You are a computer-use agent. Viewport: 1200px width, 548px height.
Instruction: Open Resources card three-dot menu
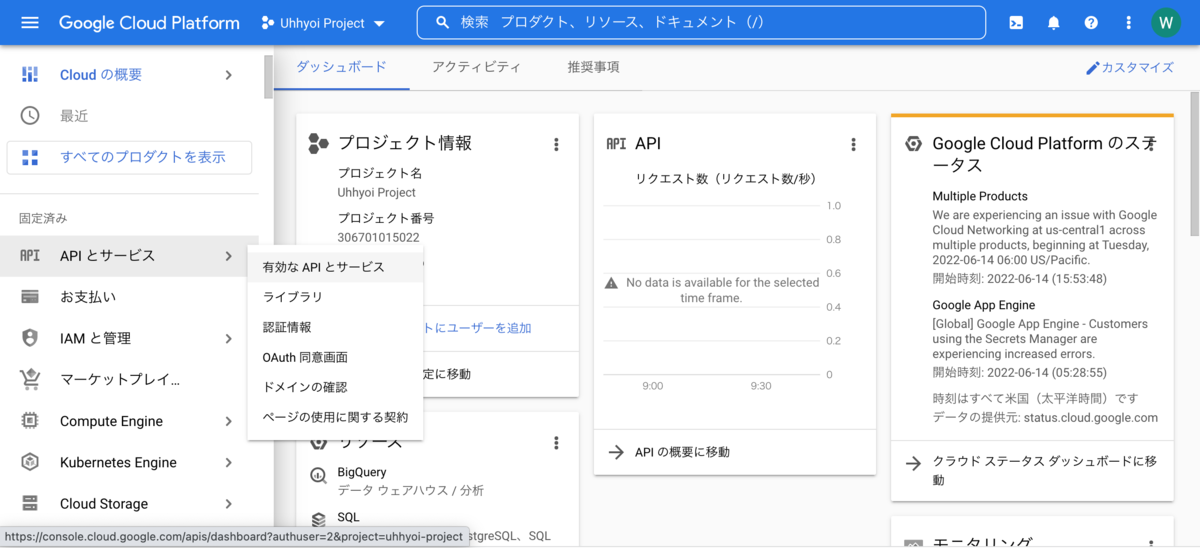[x=556, y=443]
